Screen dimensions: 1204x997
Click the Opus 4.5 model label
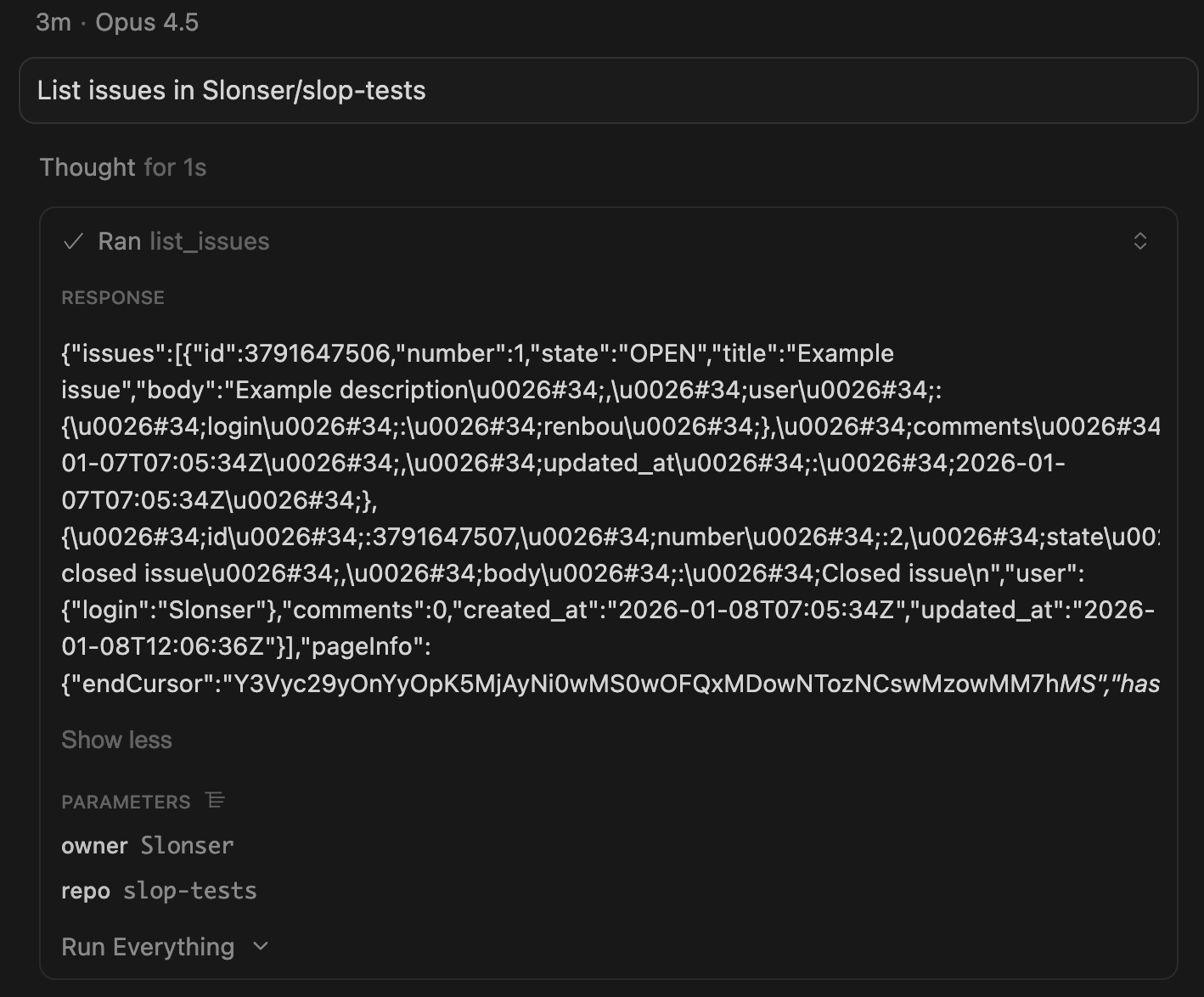147,22
